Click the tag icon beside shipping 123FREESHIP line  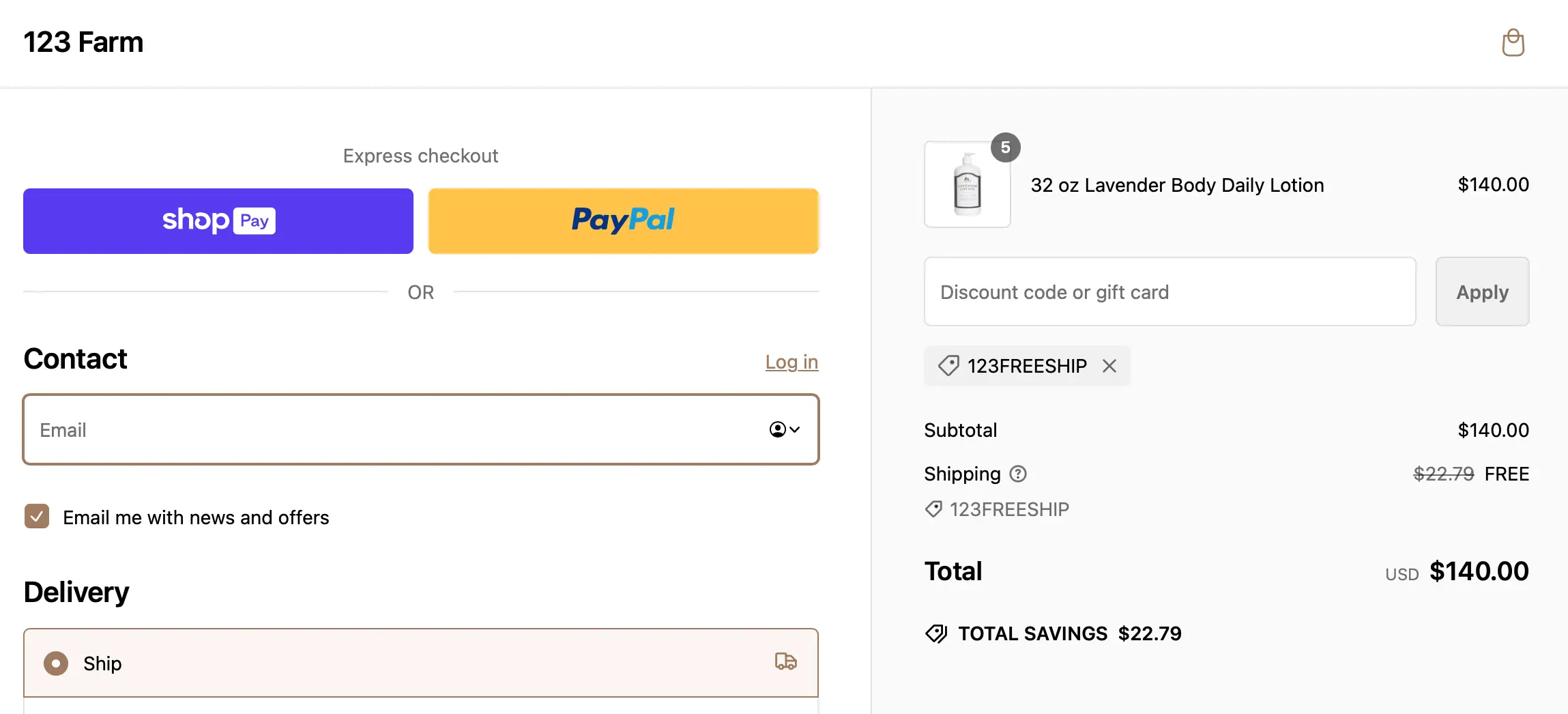(x=933, y=509)
